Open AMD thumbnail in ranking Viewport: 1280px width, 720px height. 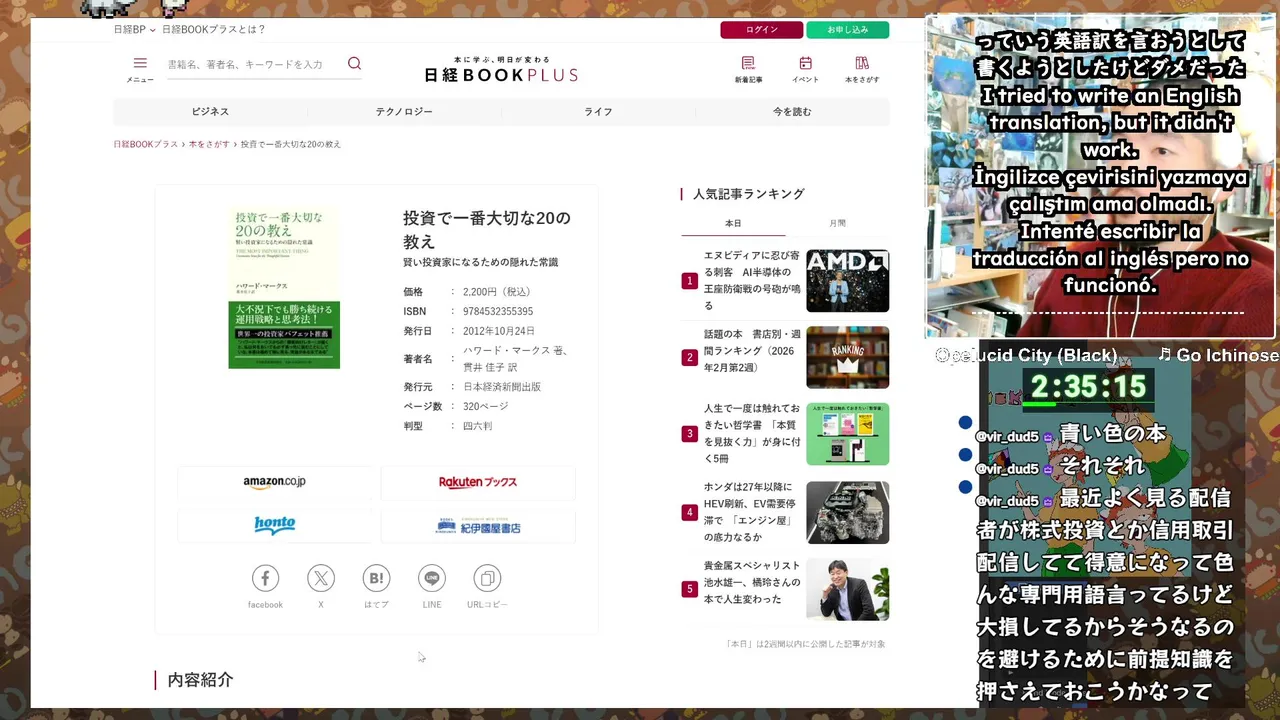[848, 281]
